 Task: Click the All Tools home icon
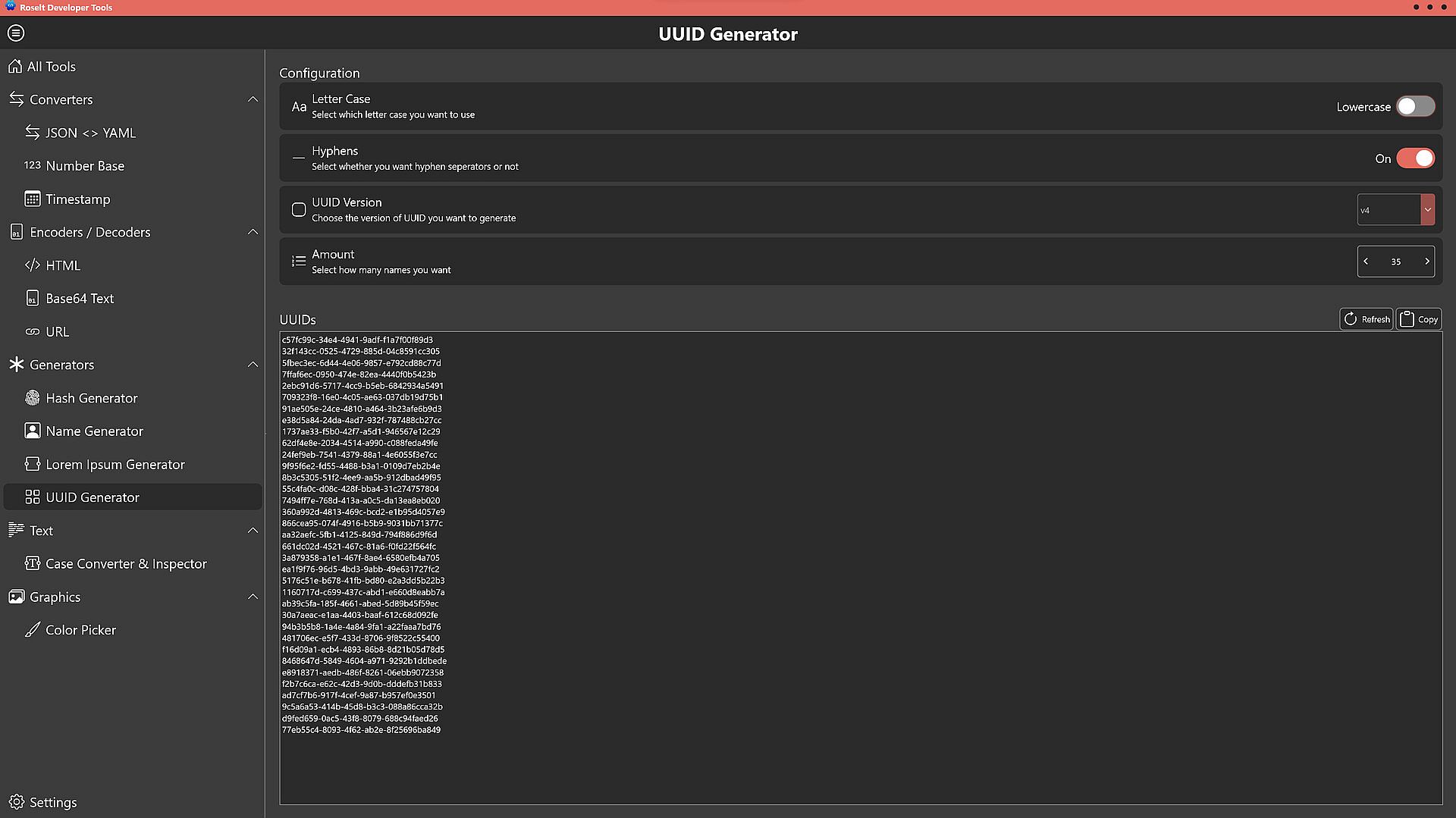click(15, 67)
